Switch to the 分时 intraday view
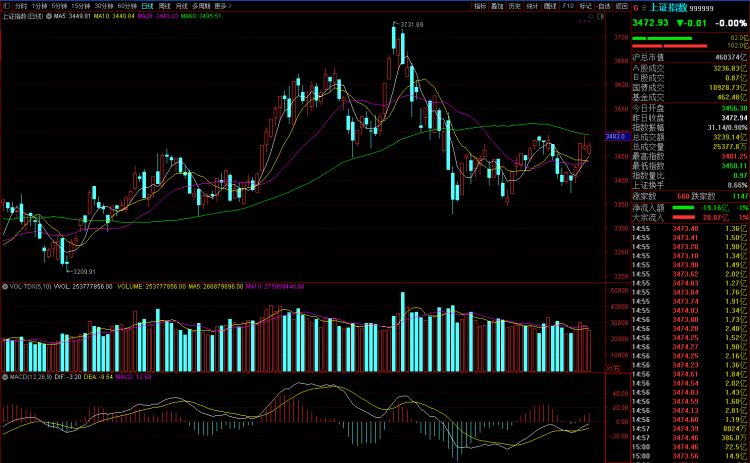Image resolution: width=750 pixels, height=463 pixels. [x=20, y=6]
